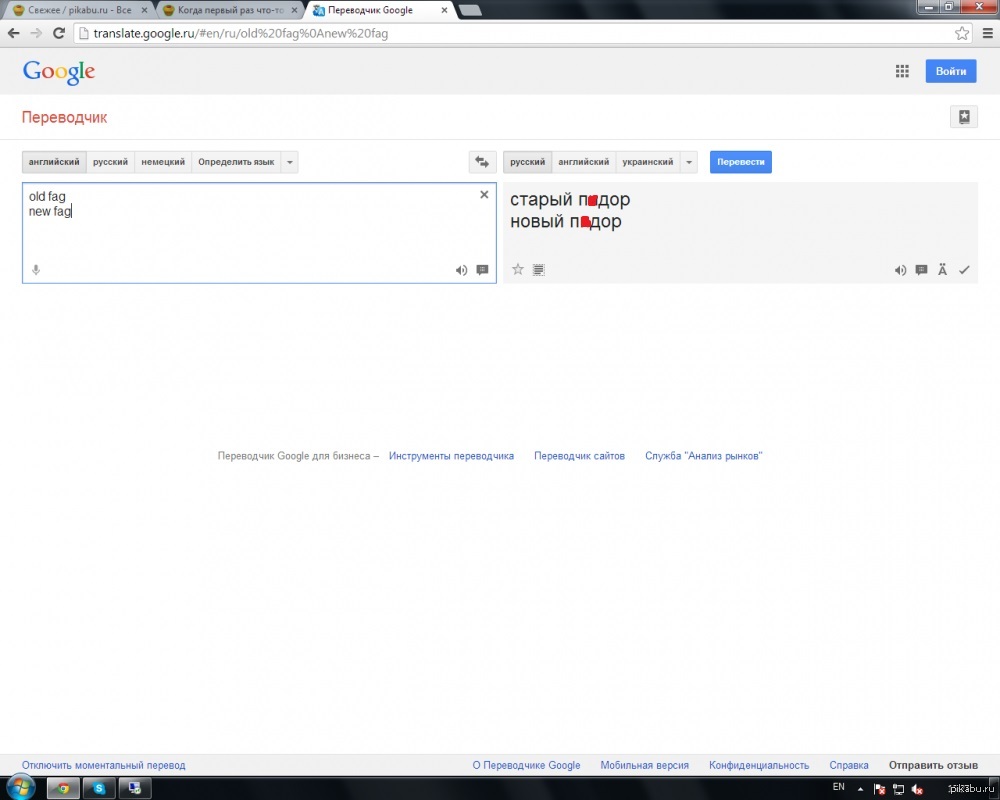Open Skype from the taskbar

coord(99,788)
